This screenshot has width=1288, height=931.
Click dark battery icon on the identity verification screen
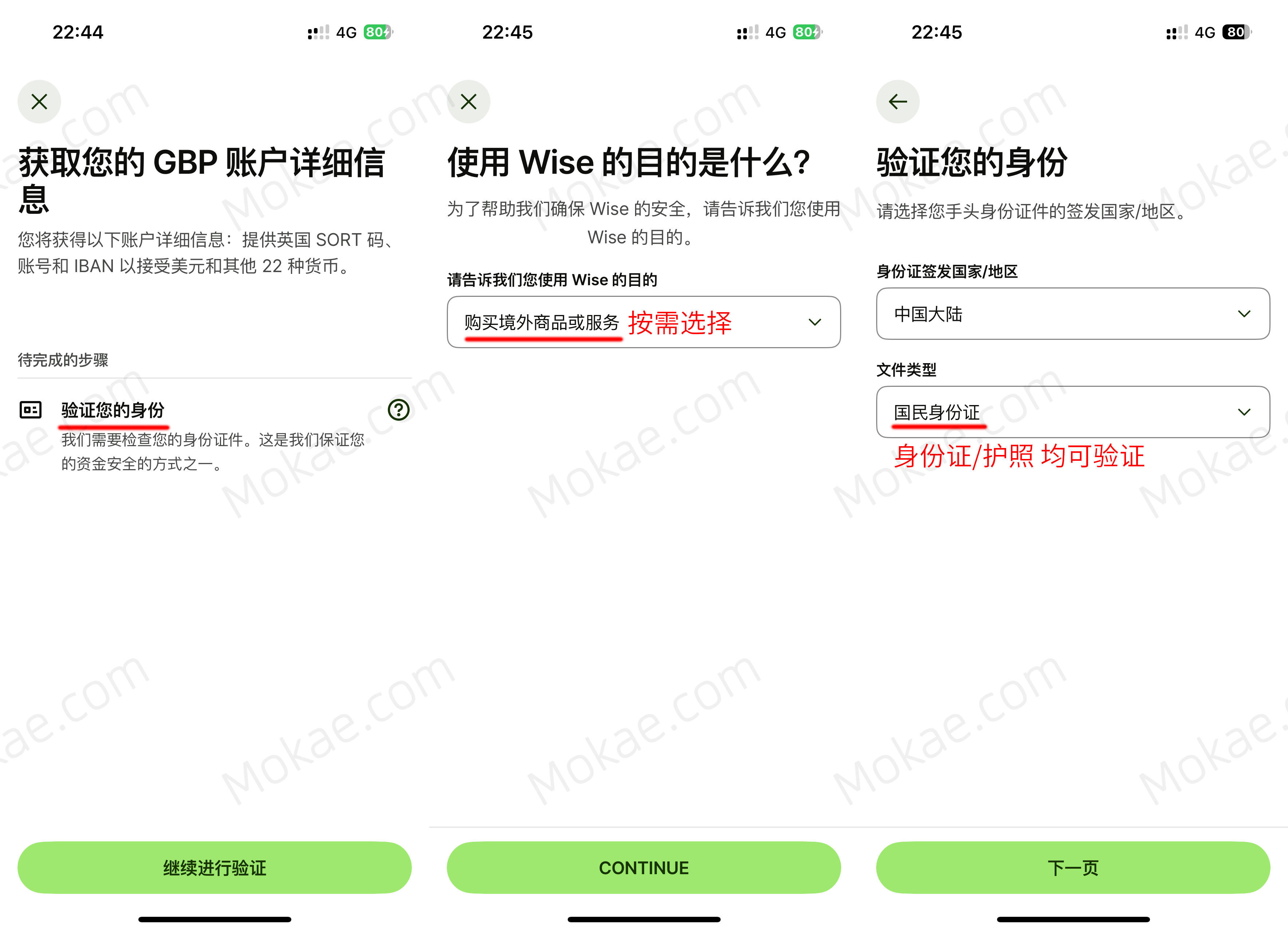[x=1237, y=32]
